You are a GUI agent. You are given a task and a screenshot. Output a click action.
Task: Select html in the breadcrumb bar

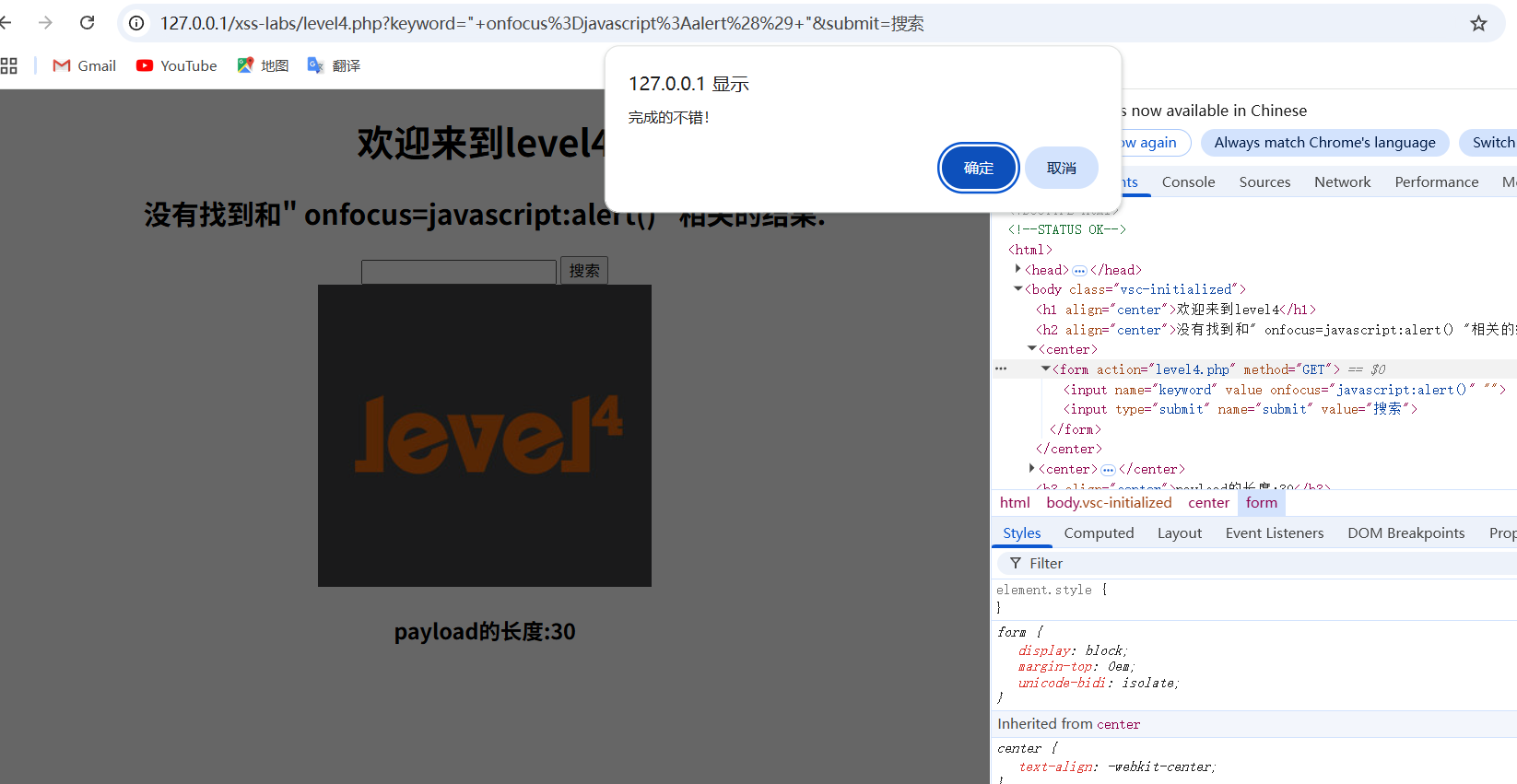point(1015,502)
